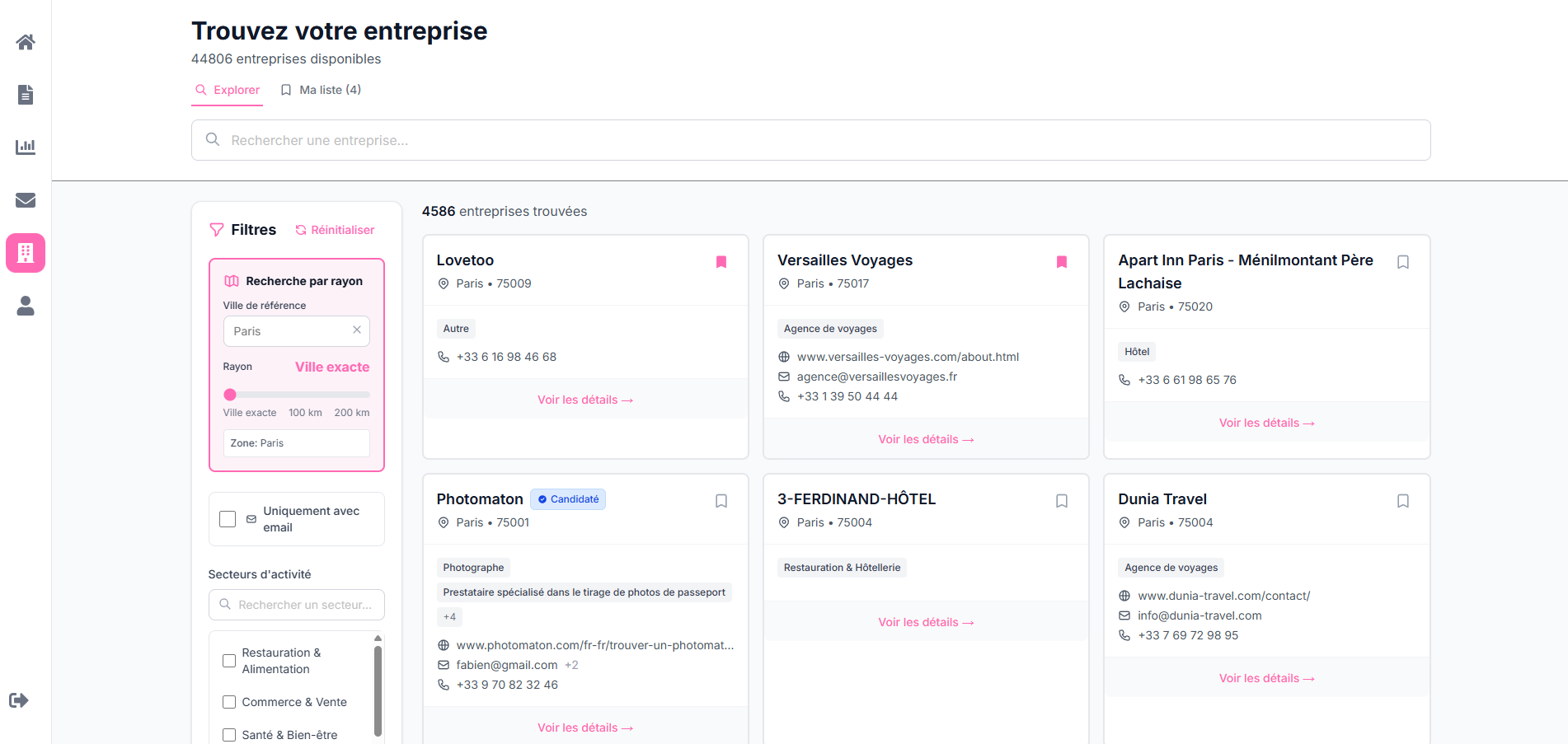Screen dimensions: 1568x744
Task: Bookmark the Dunia Travel company
Action: point(1402,501)
